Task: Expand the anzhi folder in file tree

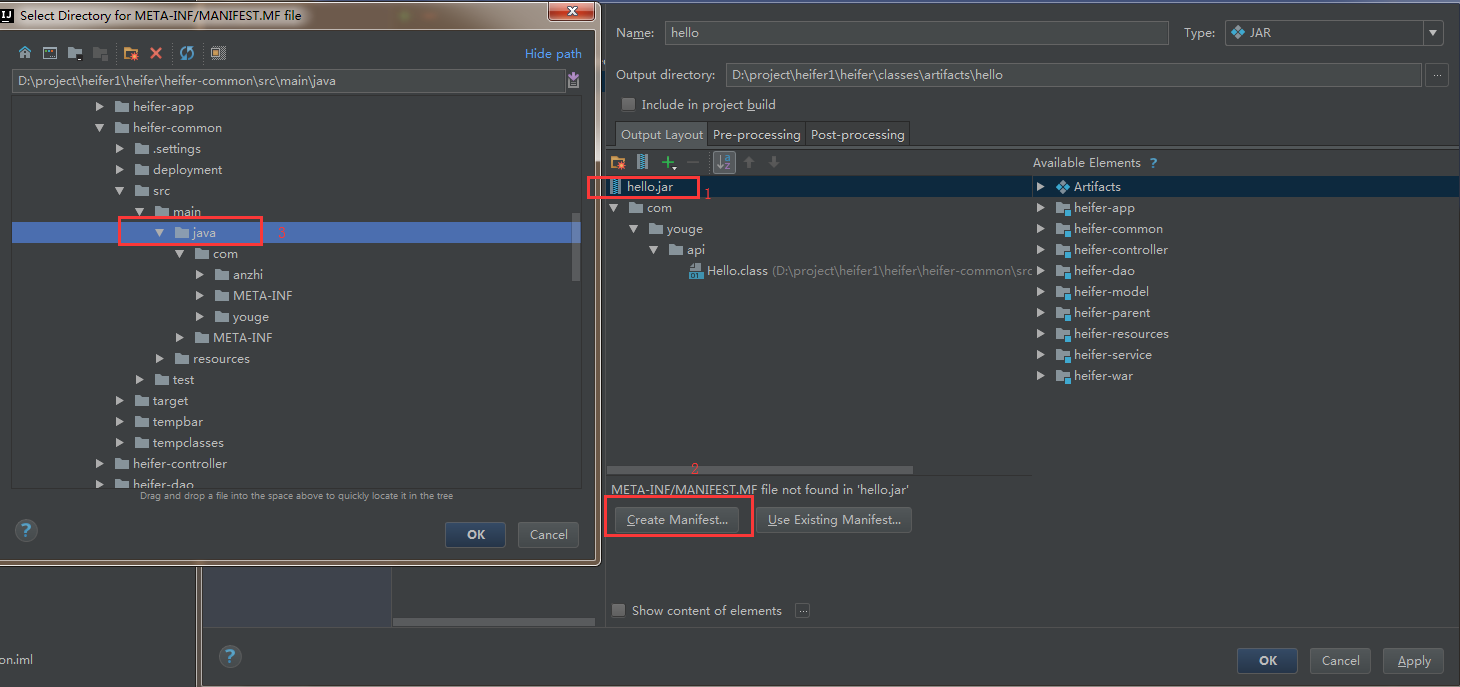Action: [200, 275]
